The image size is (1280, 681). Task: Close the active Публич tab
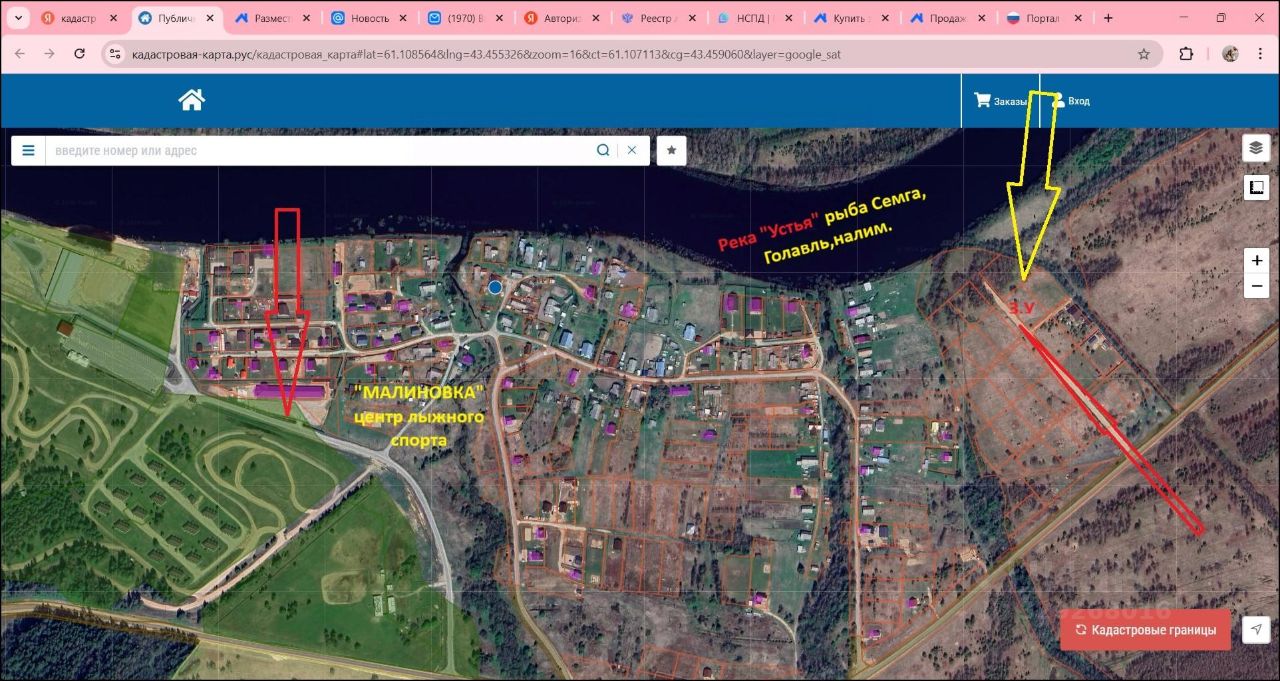coord(209,18)
